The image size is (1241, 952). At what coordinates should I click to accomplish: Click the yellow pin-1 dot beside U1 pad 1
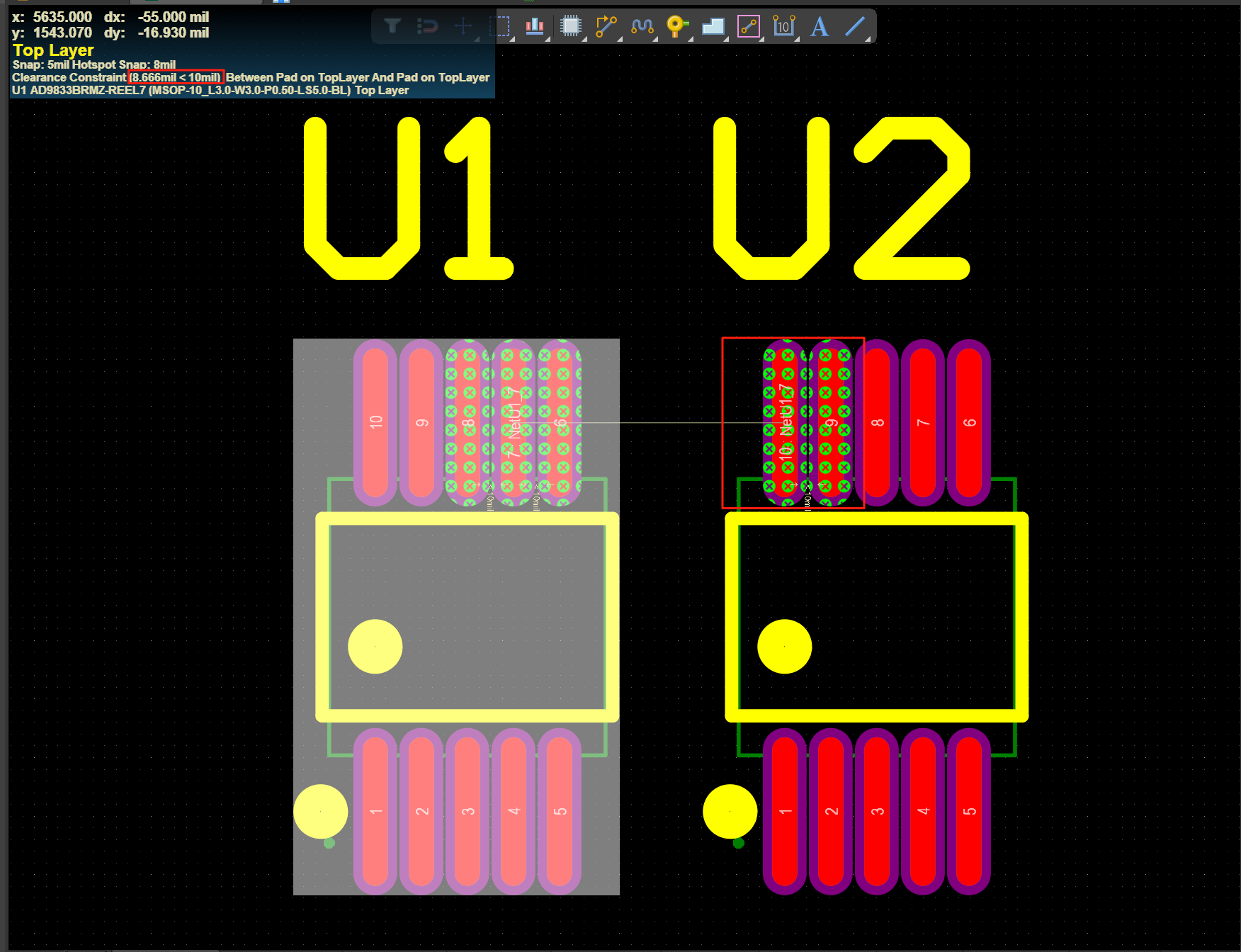pos(321,812)
